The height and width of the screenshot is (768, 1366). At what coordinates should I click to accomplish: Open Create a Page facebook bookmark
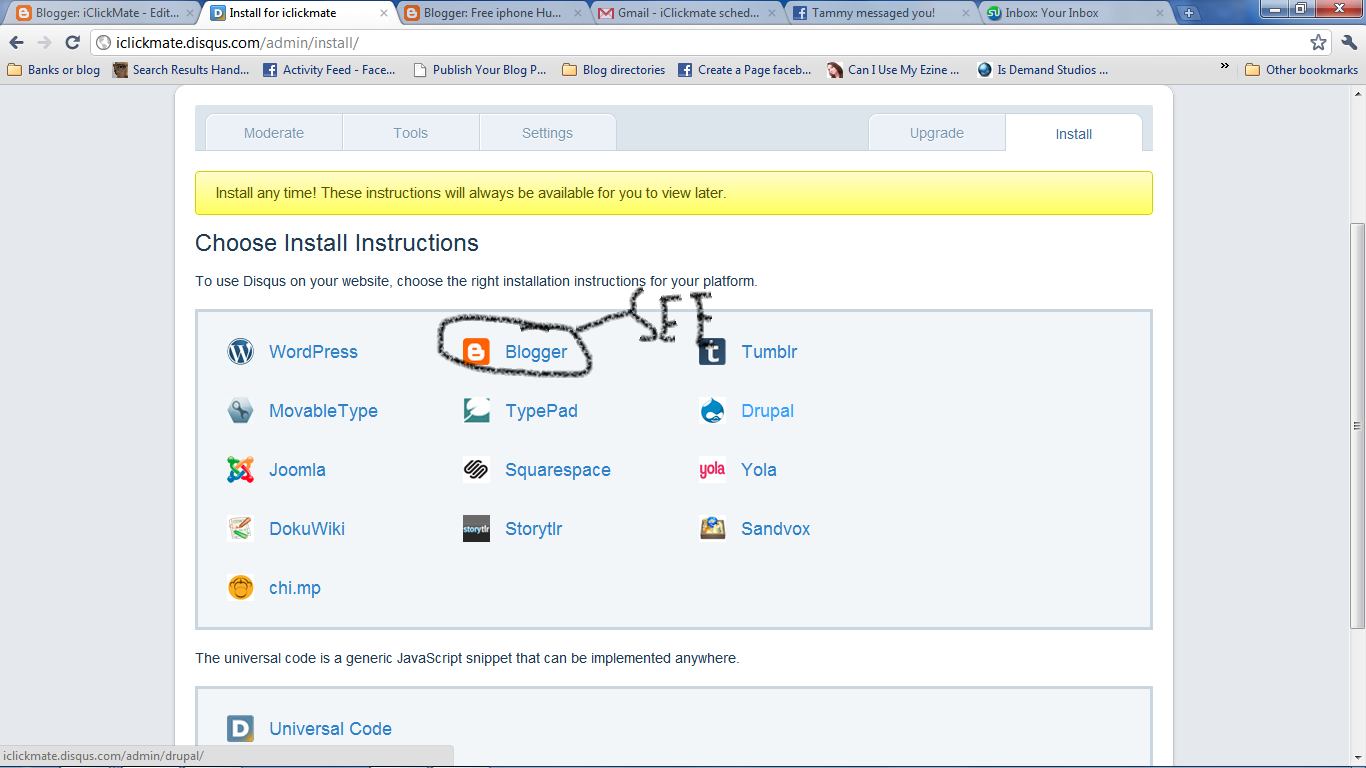(745, 70)
